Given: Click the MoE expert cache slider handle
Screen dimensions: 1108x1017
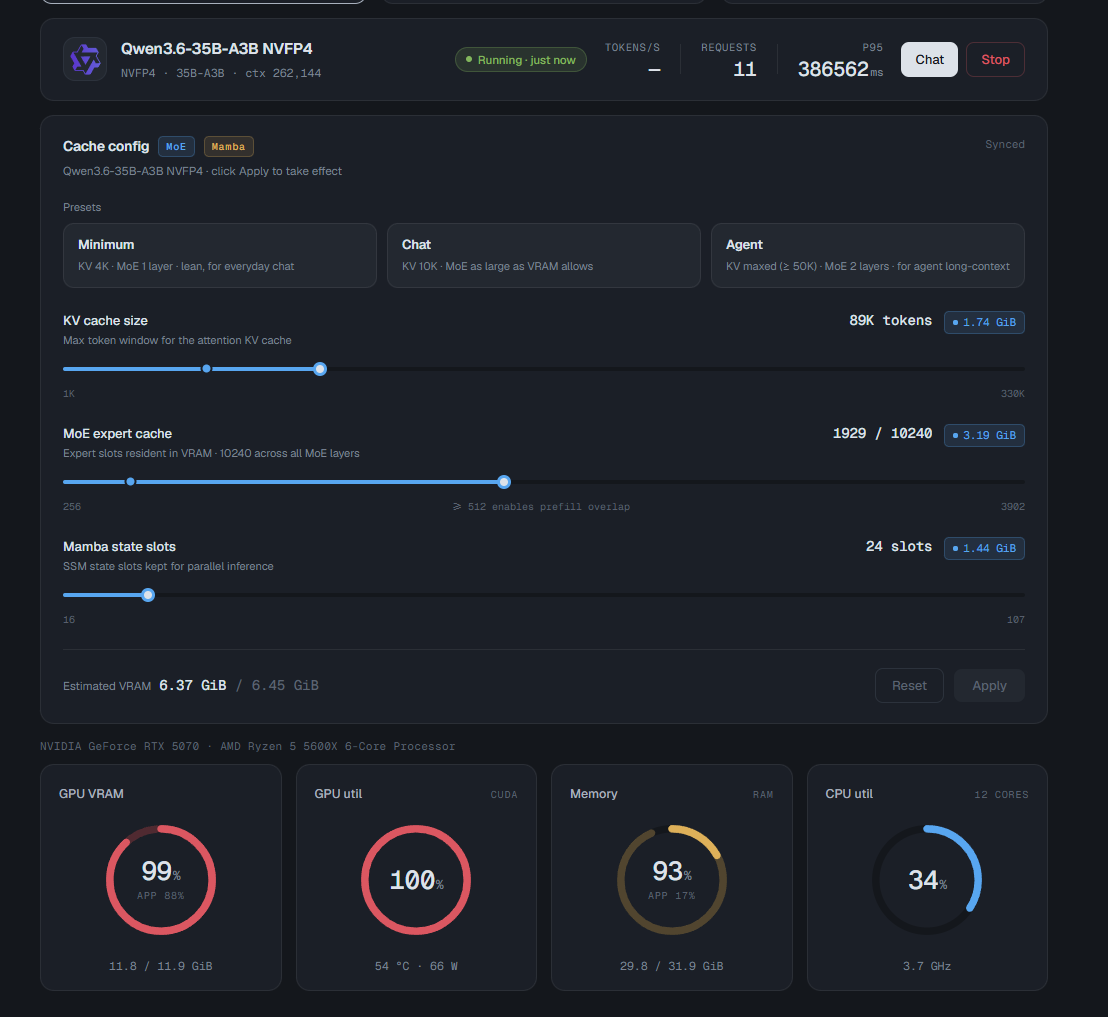Looking at the screenshot, I should pos(504,482).
